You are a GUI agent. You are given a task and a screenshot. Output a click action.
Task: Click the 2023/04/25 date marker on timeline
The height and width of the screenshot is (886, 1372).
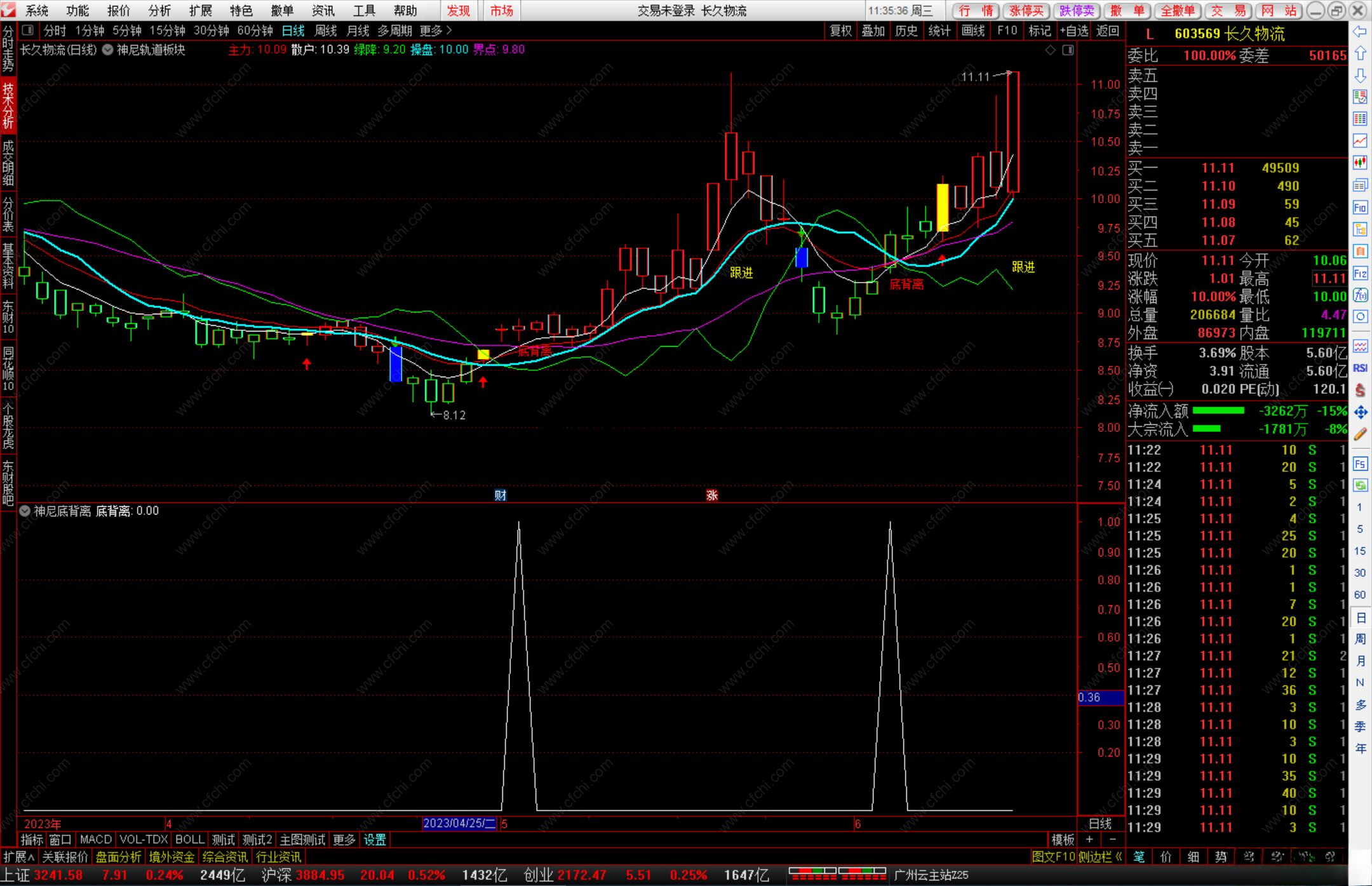click(459, 823)
